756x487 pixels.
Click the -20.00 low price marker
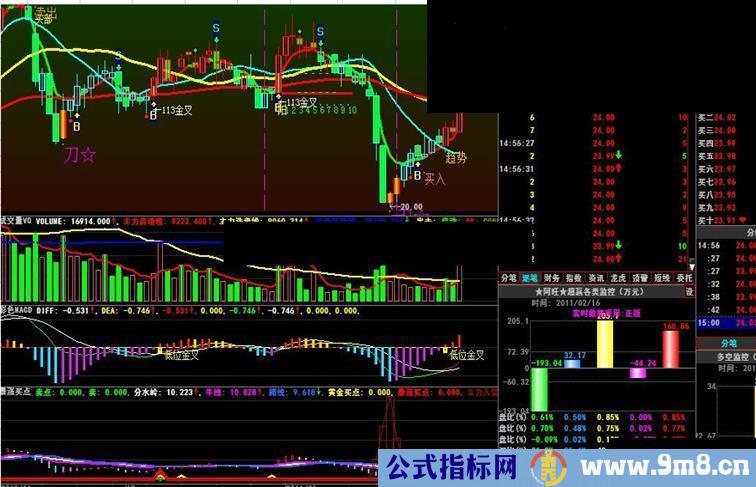[402, 208]
